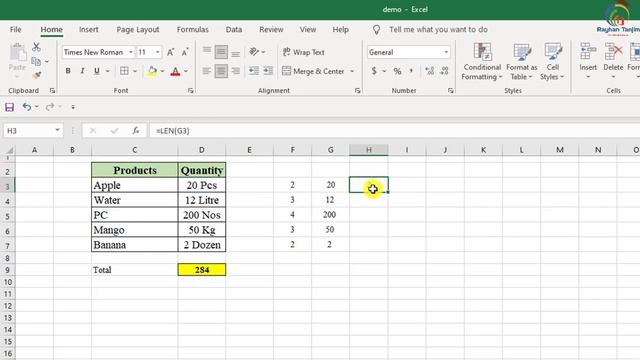Click Tell me what you want to do
The image size is (640, 360).
coord(438,29)
